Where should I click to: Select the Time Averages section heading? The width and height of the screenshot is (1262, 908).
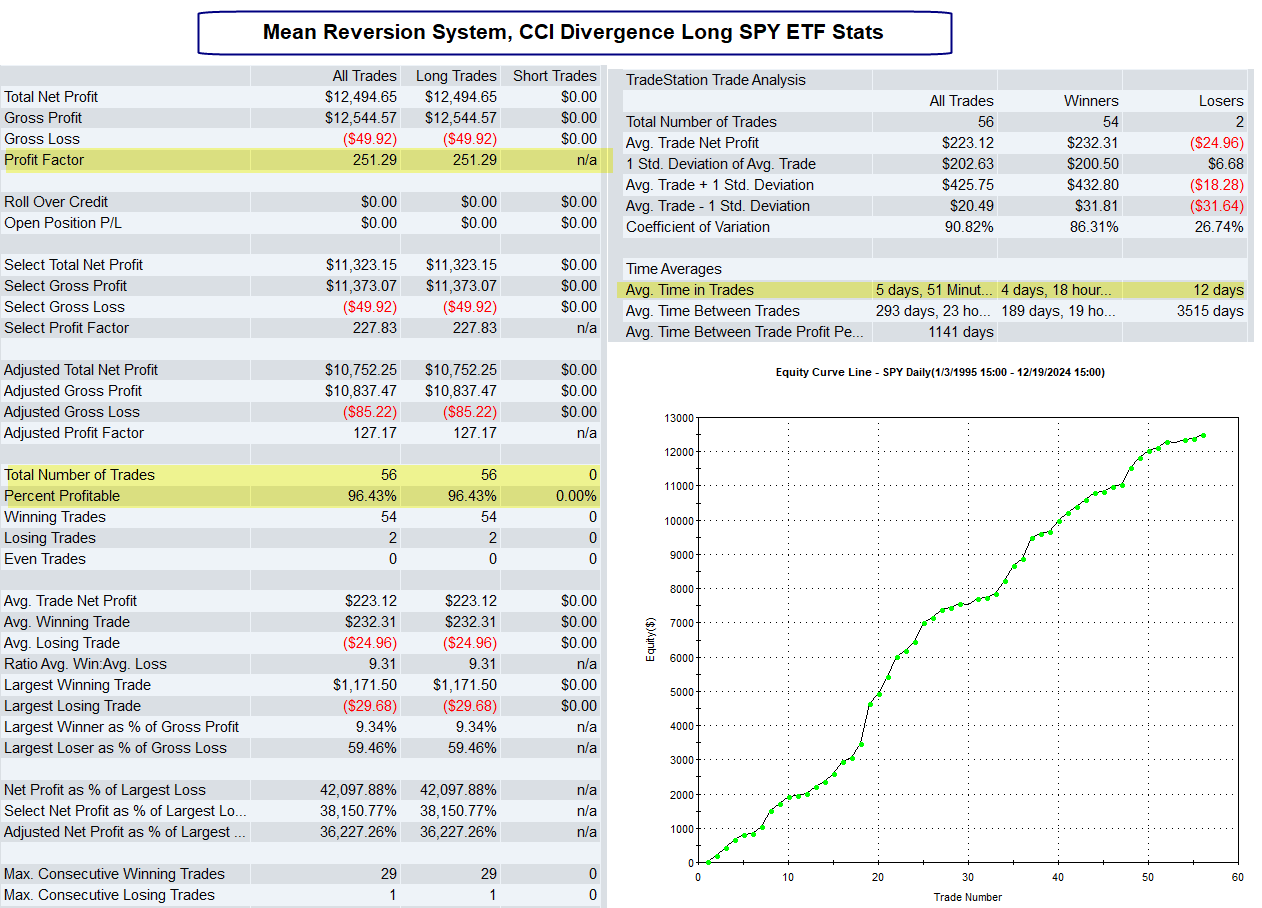(x=673, y=269)
